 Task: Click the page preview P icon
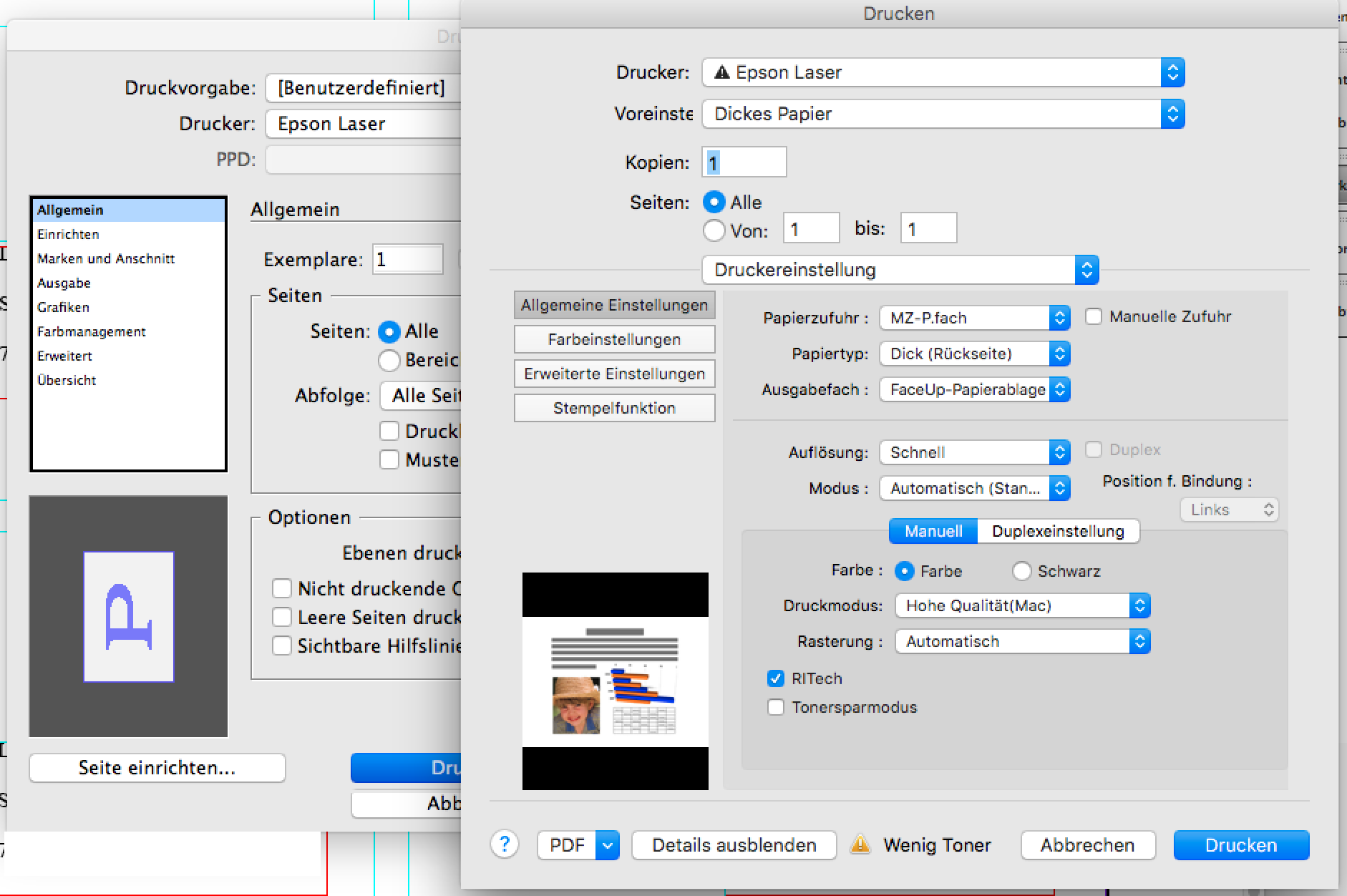tap(129, 616)
